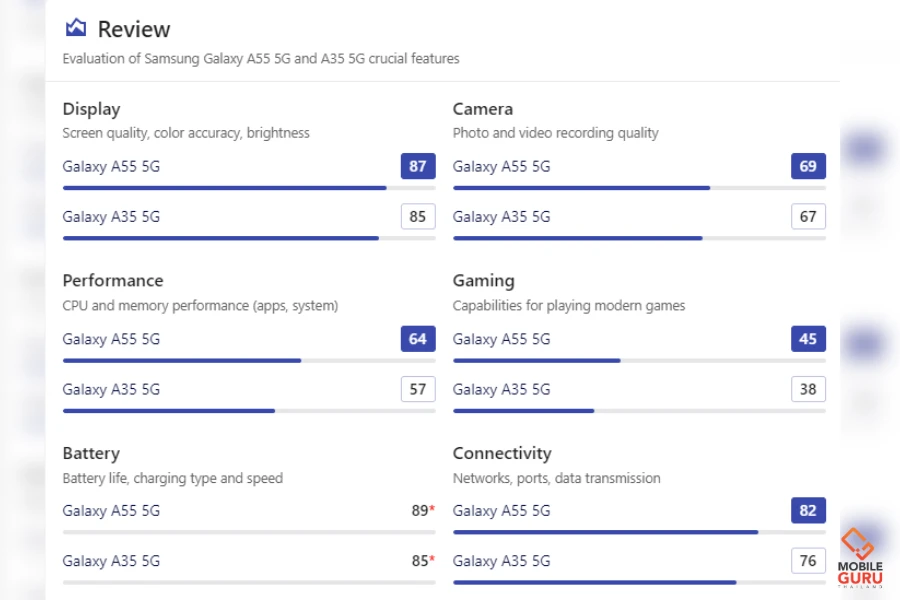Click the Performance score badge 64

click(418, 339)
